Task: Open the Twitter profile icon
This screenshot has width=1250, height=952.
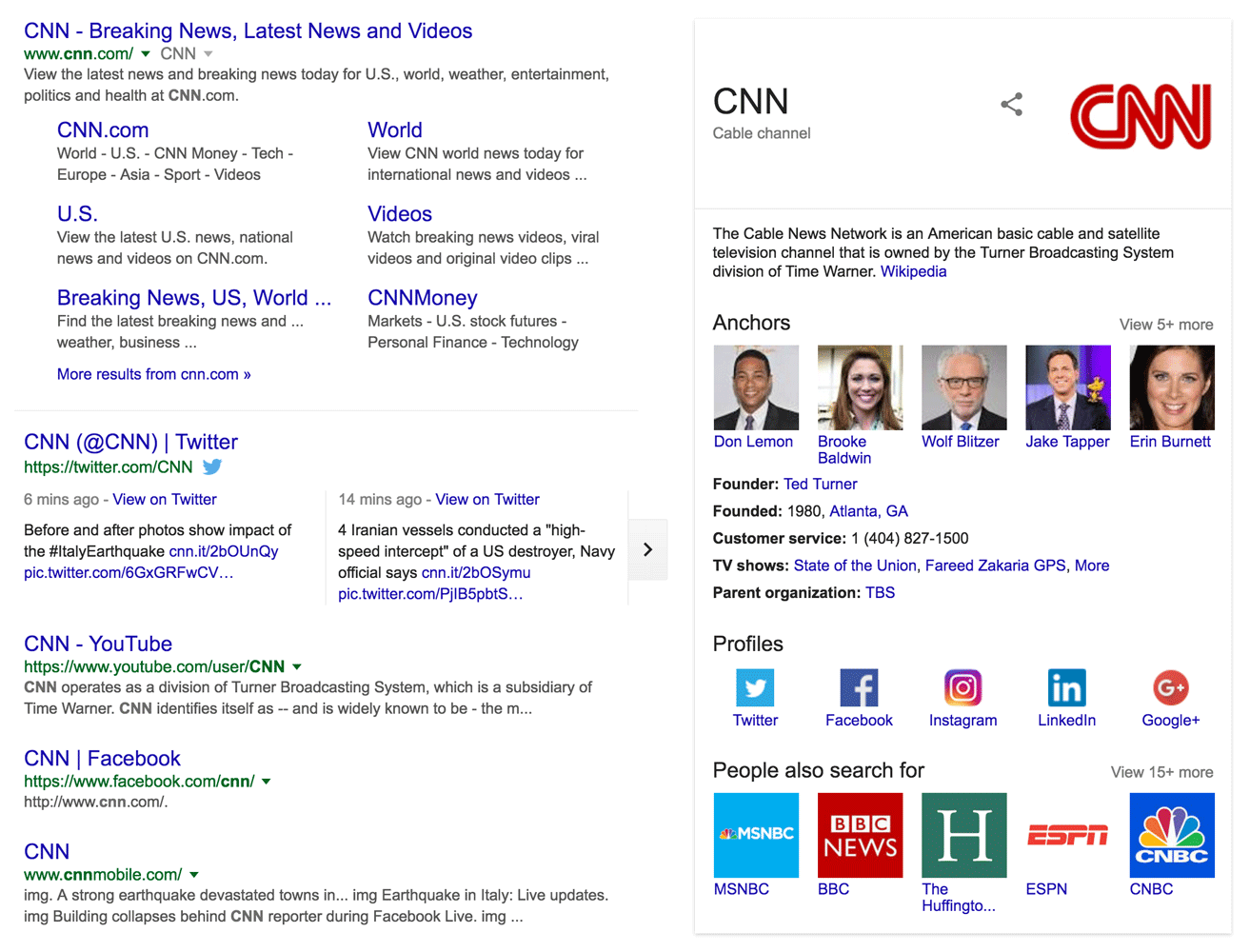Action: click(x=755, y=687)
